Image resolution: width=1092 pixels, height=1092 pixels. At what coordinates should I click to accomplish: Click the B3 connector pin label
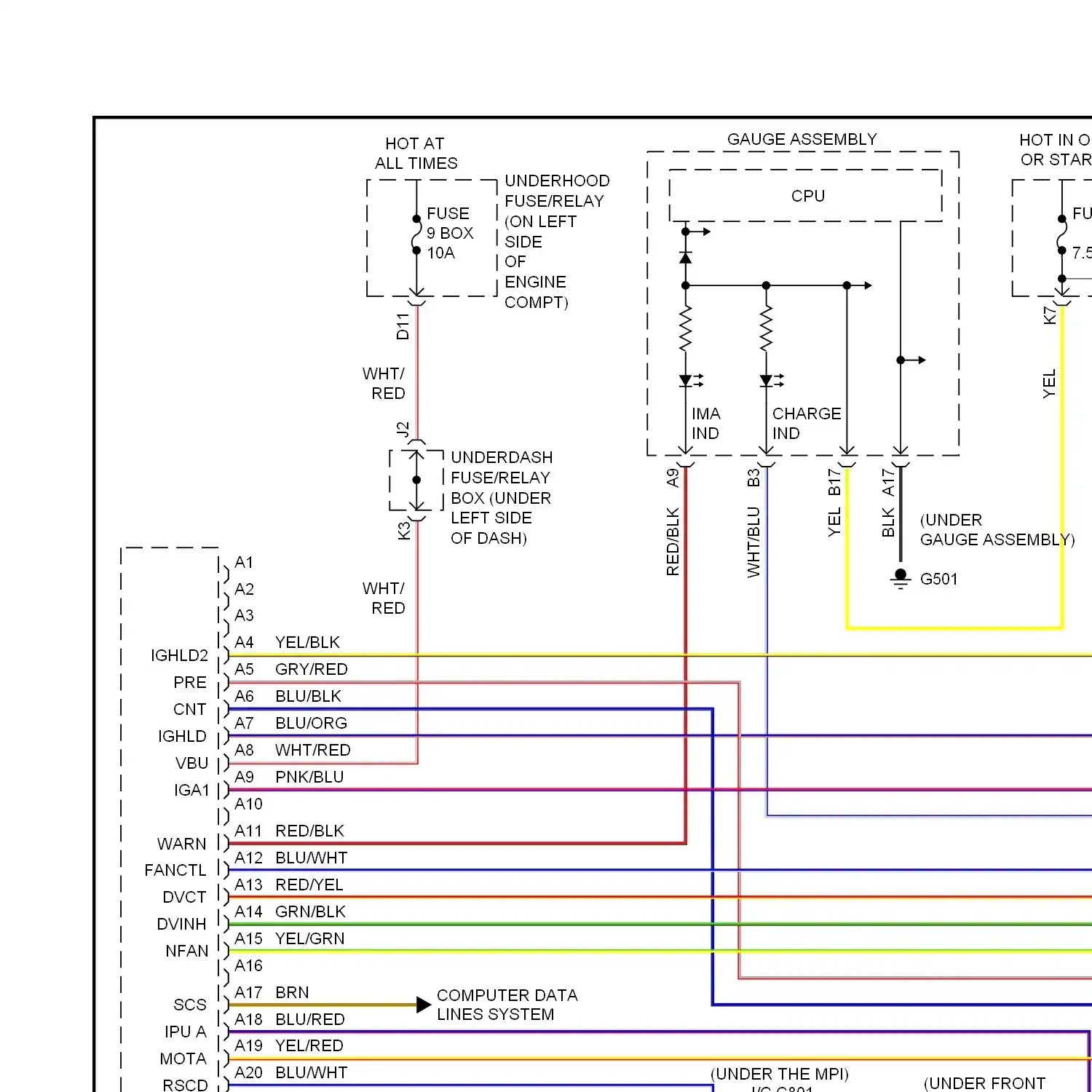(753, 478)
